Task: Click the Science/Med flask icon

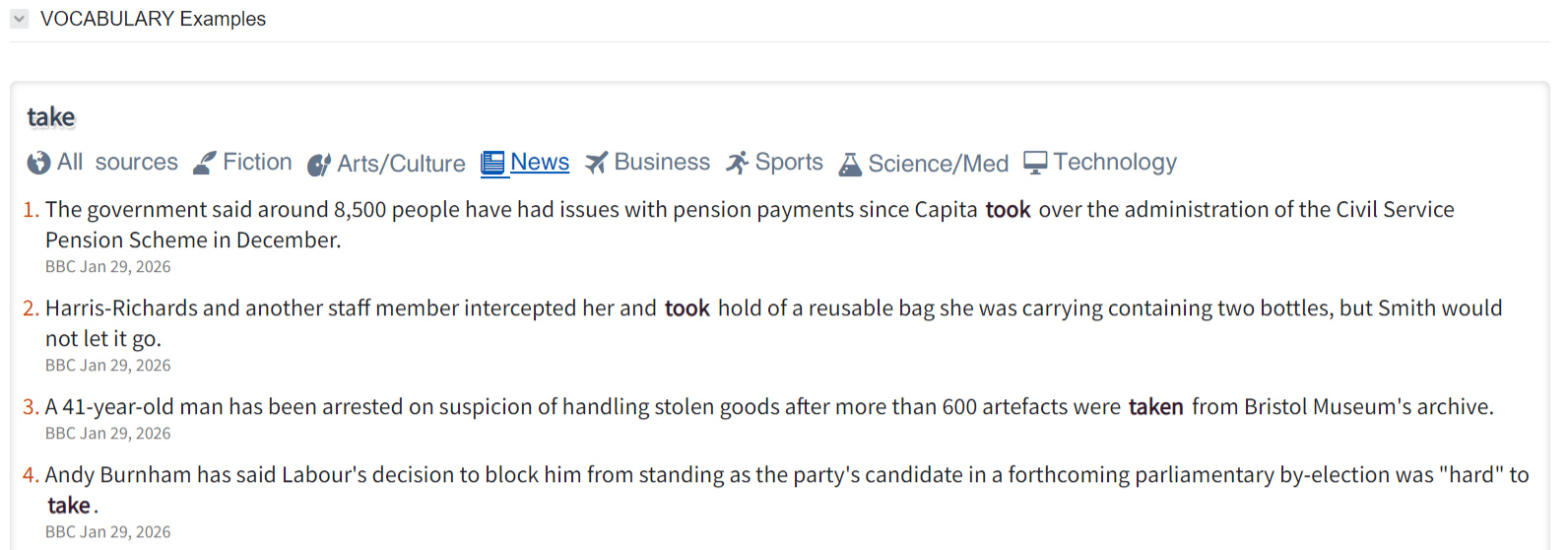Action: (x=850, y=165)
